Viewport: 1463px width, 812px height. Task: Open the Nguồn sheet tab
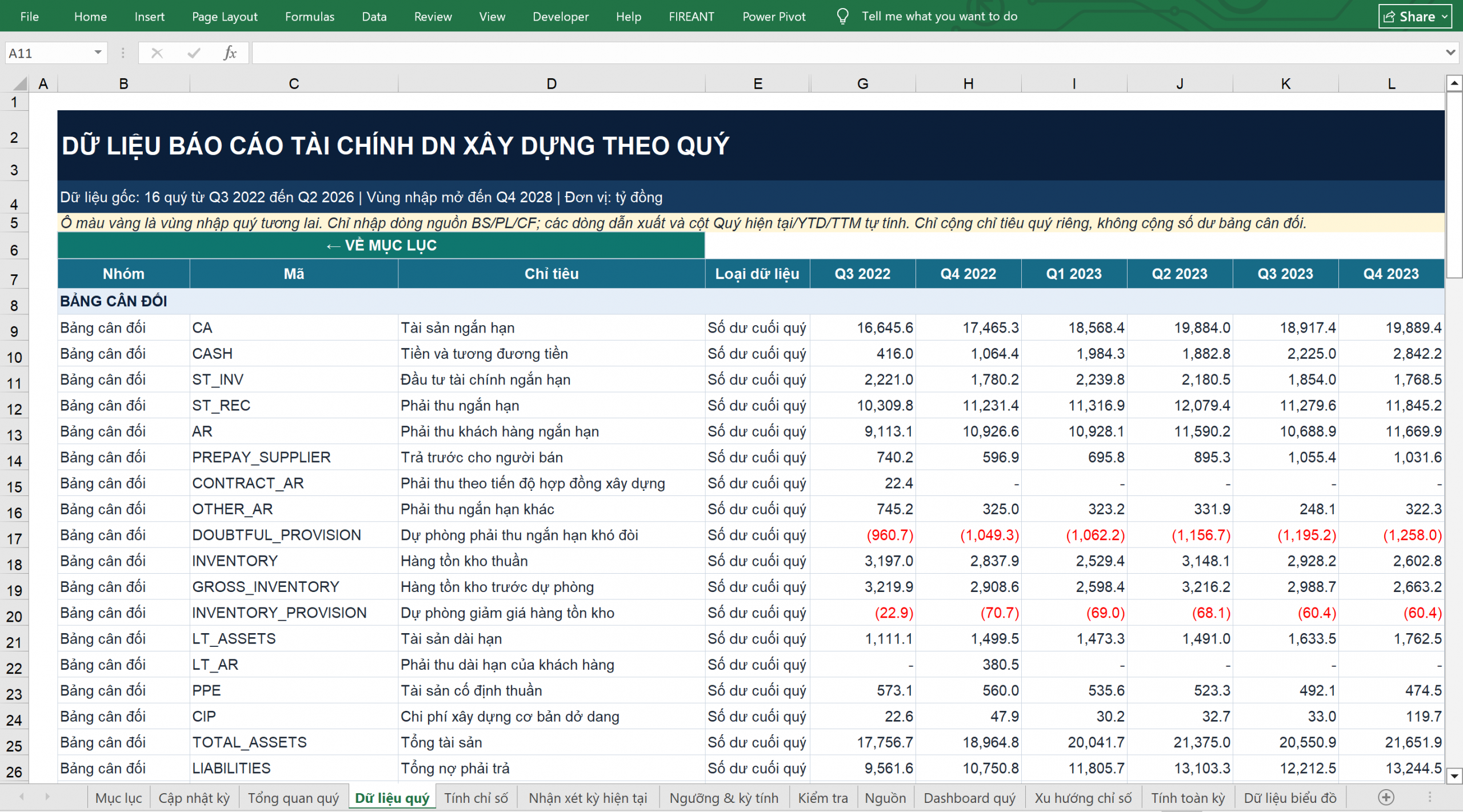(885, 798)
